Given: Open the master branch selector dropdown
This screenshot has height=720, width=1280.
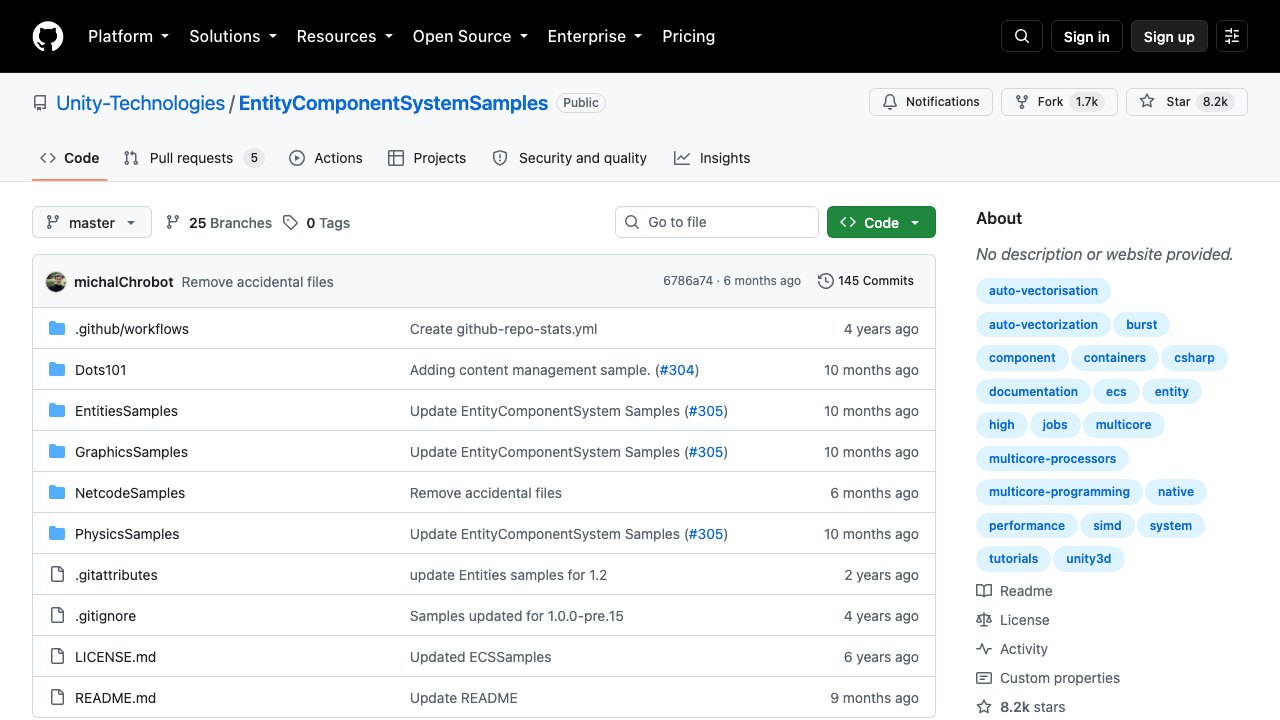Looking at the screenshot, I should [x=92, y=223].
